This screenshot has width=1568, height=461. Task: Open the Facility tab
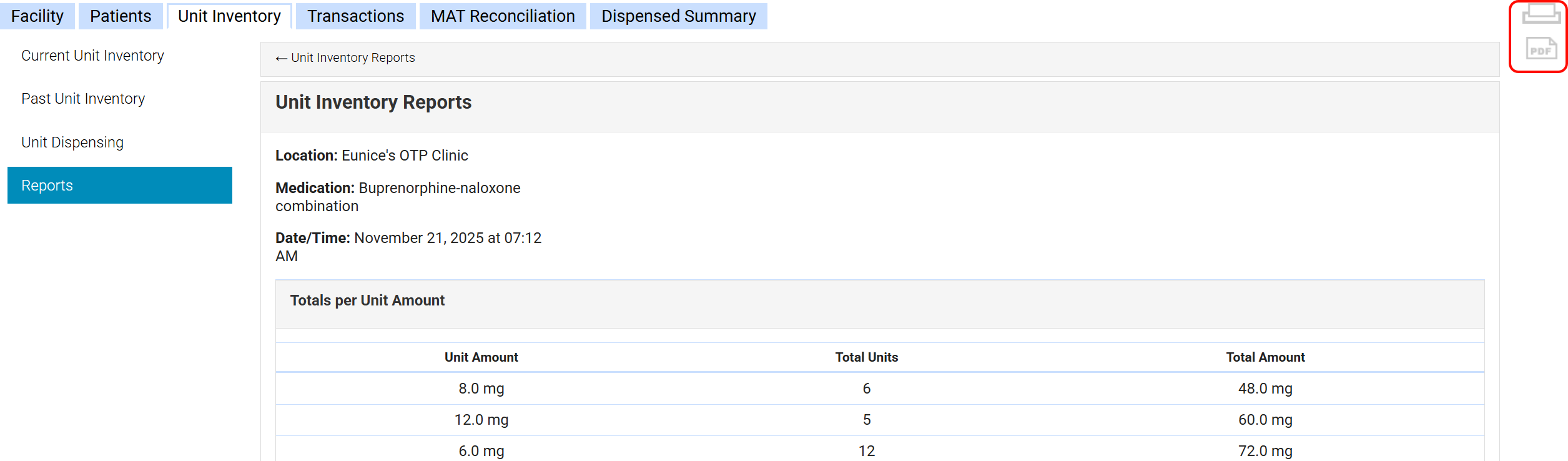(x=37, y=16)
